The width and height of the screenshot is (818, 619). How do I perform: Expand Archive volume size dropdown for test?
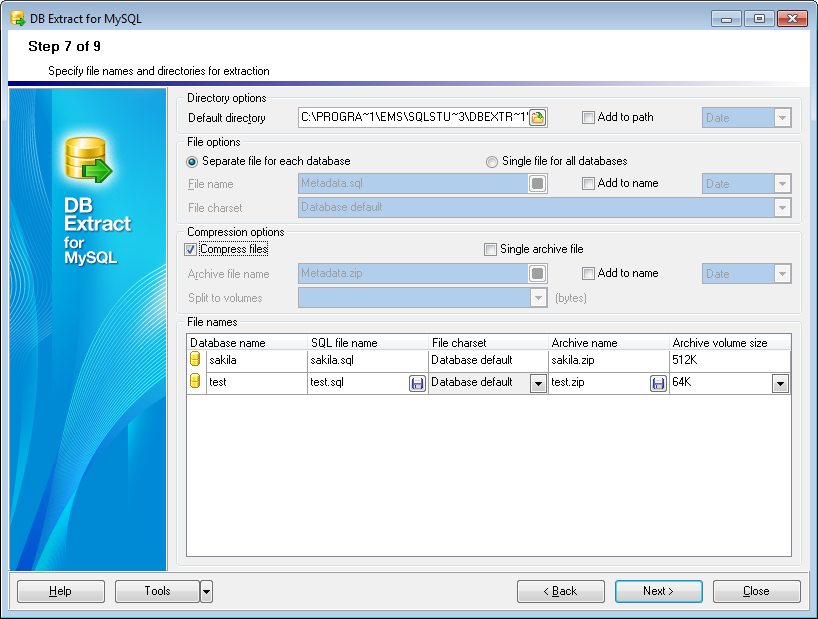coord(780,383)
